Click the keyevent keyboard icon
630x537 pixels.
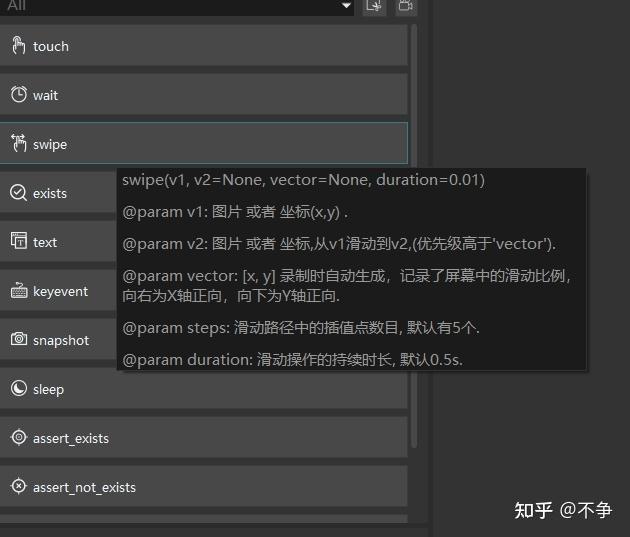click(18, 291)
